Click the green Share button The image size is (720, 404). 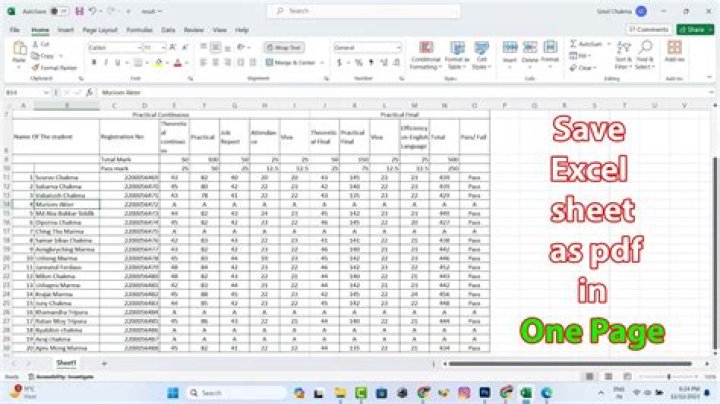point(695,29)
